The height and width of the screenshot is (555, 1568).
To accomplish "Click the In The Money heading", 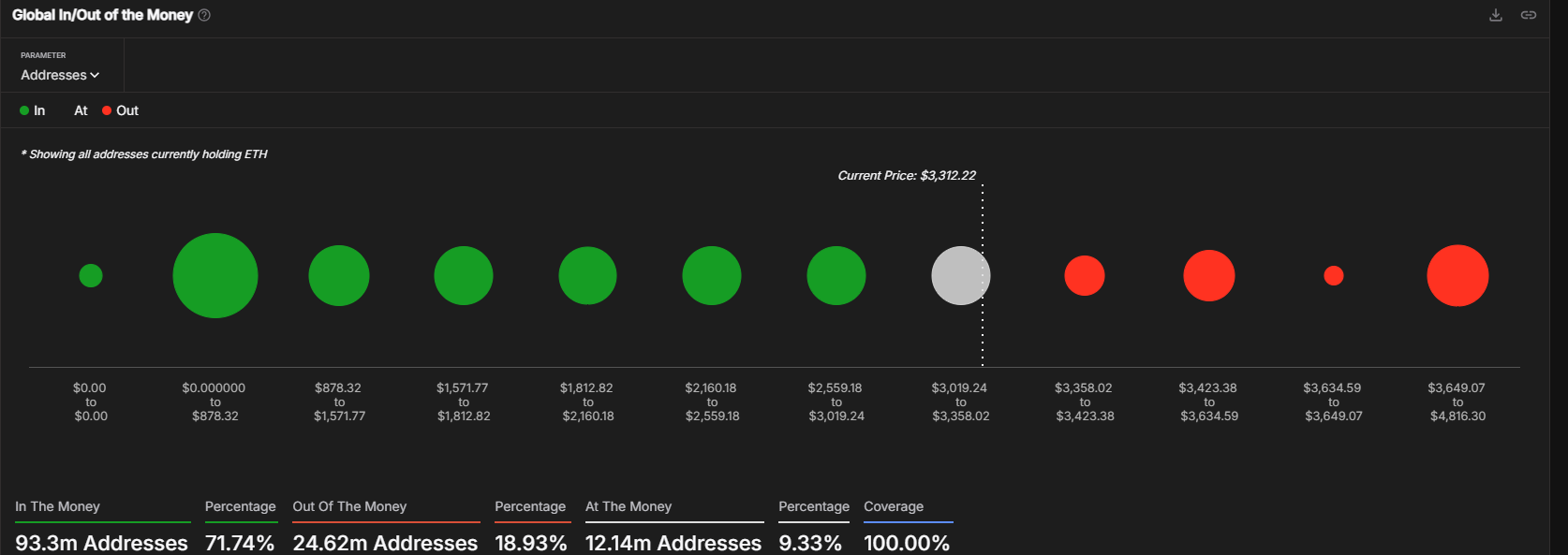I will click(57, 506).
